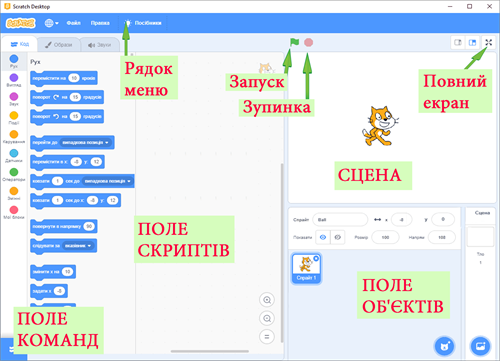Click the 'перемістити на 10 кроків' block
Viewport: 500px width, 361px height.
[x=64, y=78]
